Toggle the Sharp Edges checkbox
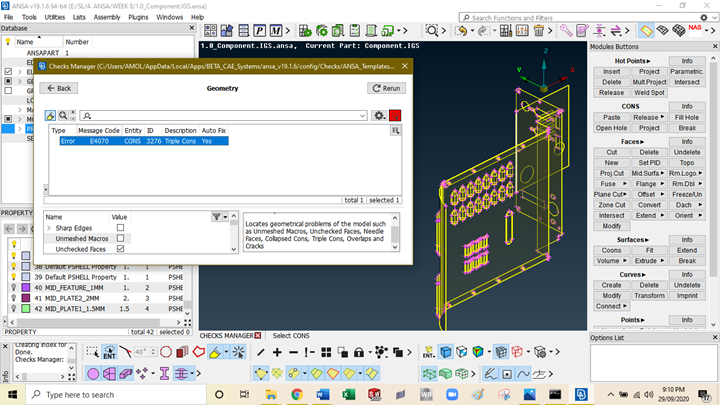The image size is (720, 405). [x=120, y=228]
